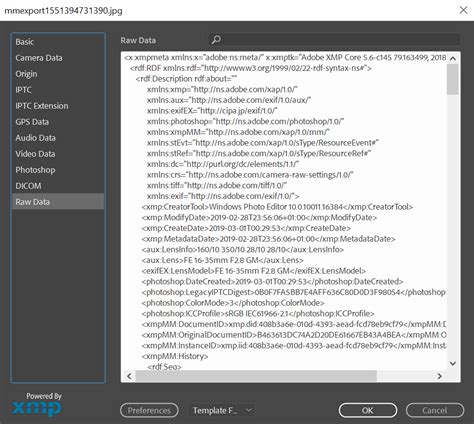Image resolution: width=474 pixels, height=424 pixels.
Task: Click the xmlns:stEvt namespace line
Action: click(x=263, y=143)
